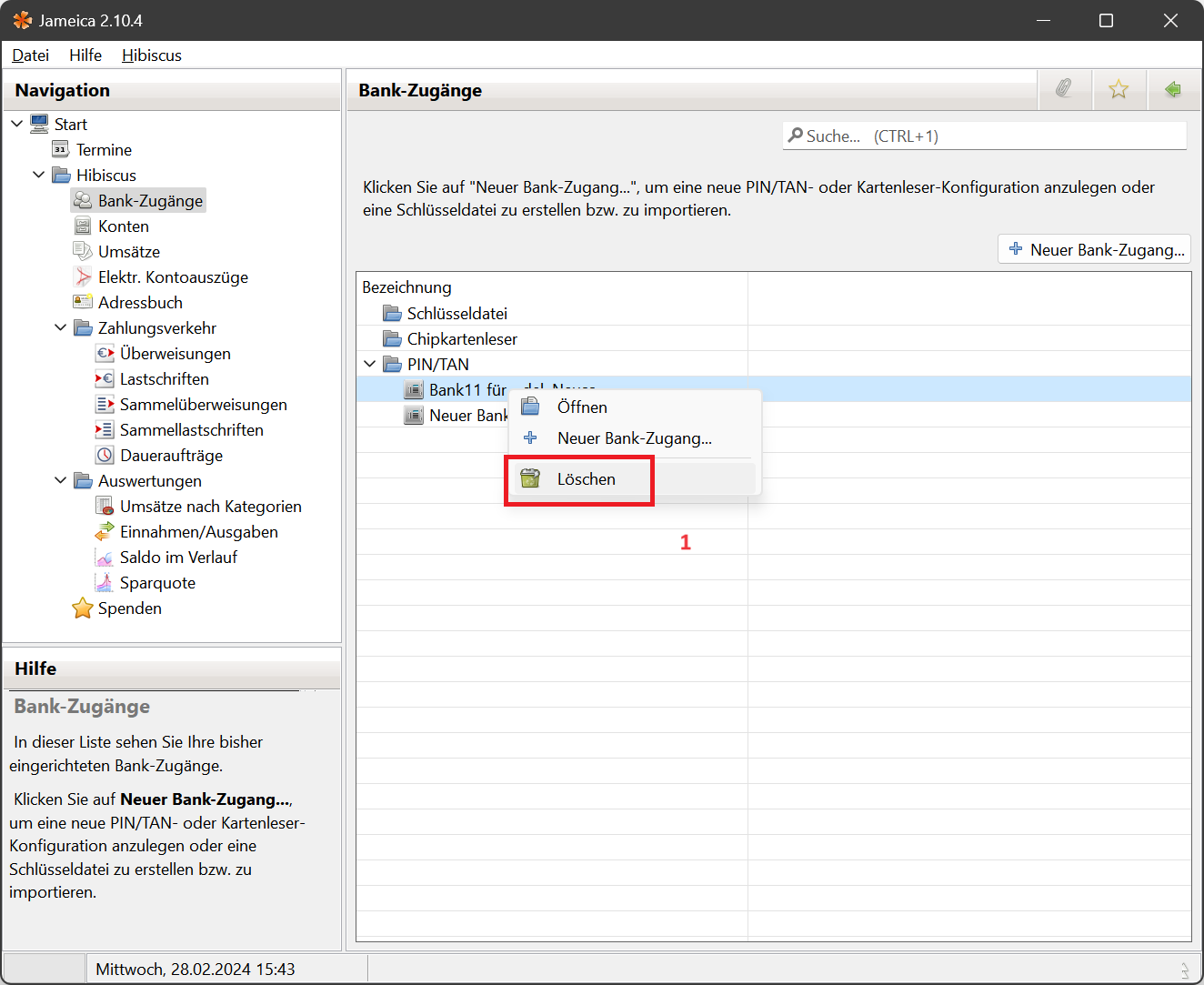
Task: Click the Bezeichnung column header
Action: click(x=552, y=287)
